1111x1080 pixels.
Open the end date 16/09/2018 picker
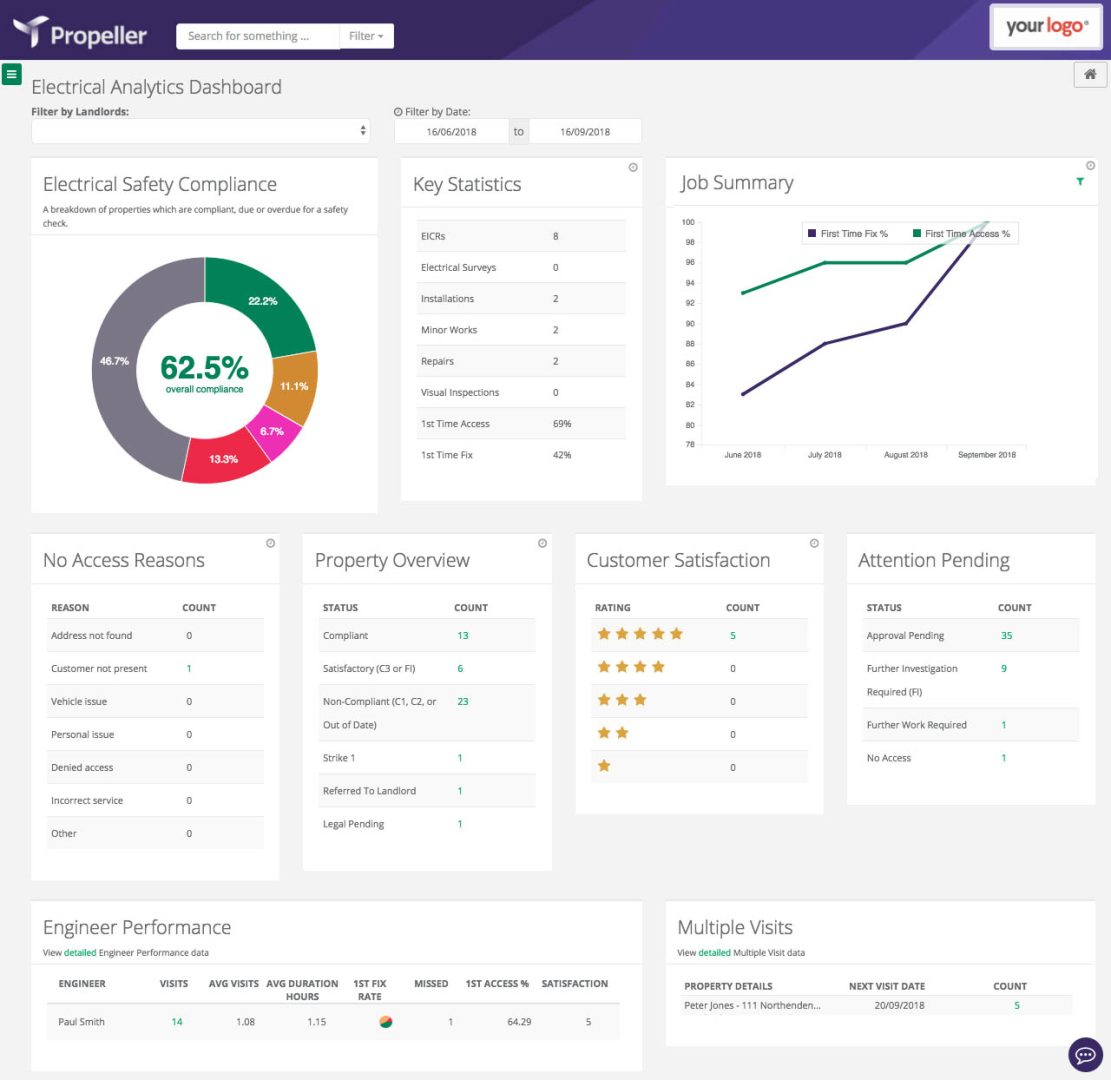tap(585, 132)
